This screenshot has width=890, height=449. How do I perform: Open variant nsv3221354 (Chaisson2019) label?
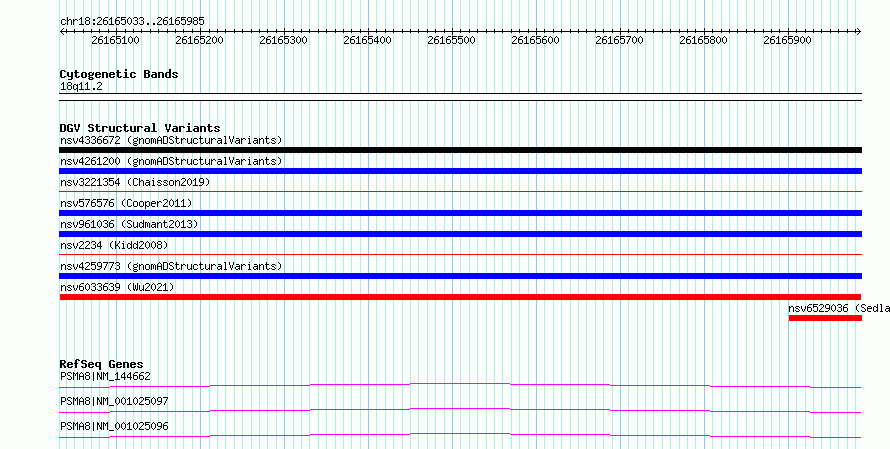click(x=135, y=182)
